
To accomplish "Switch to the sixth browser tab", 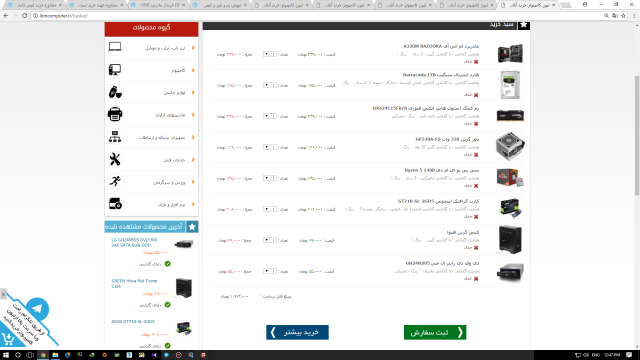I will pos(342,5).
